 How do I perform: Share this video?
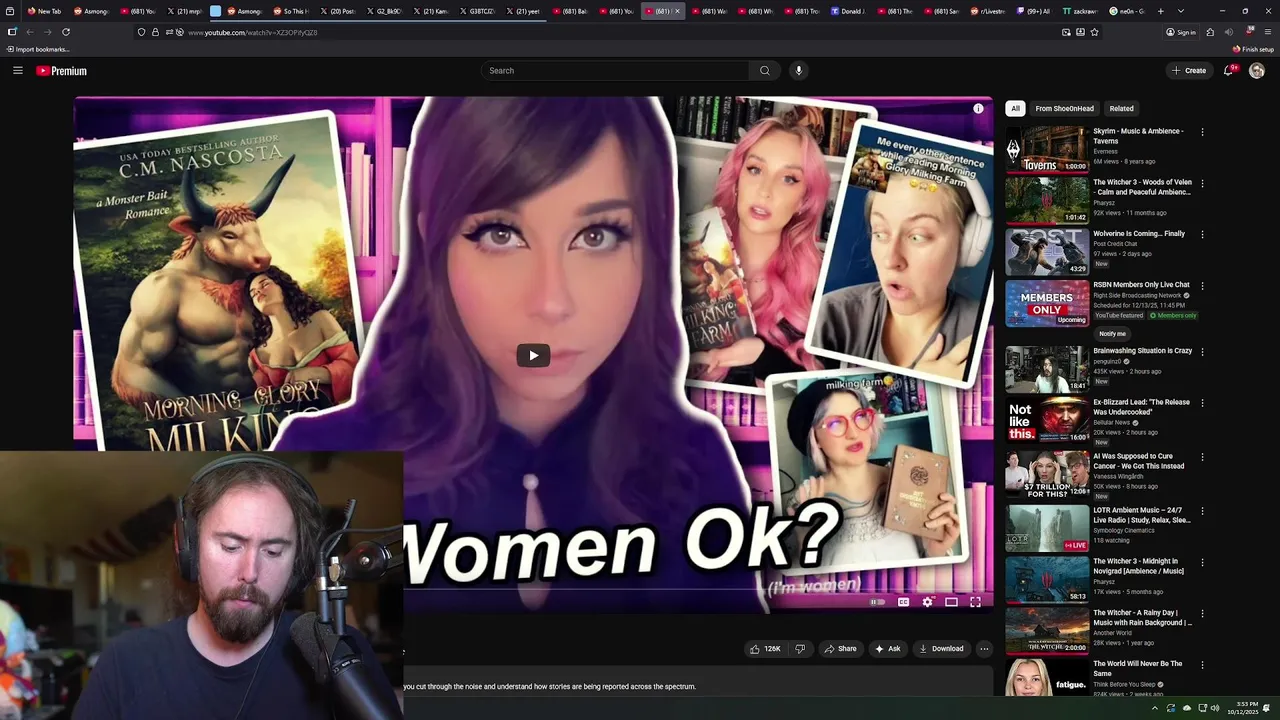[x=840, y=649]
